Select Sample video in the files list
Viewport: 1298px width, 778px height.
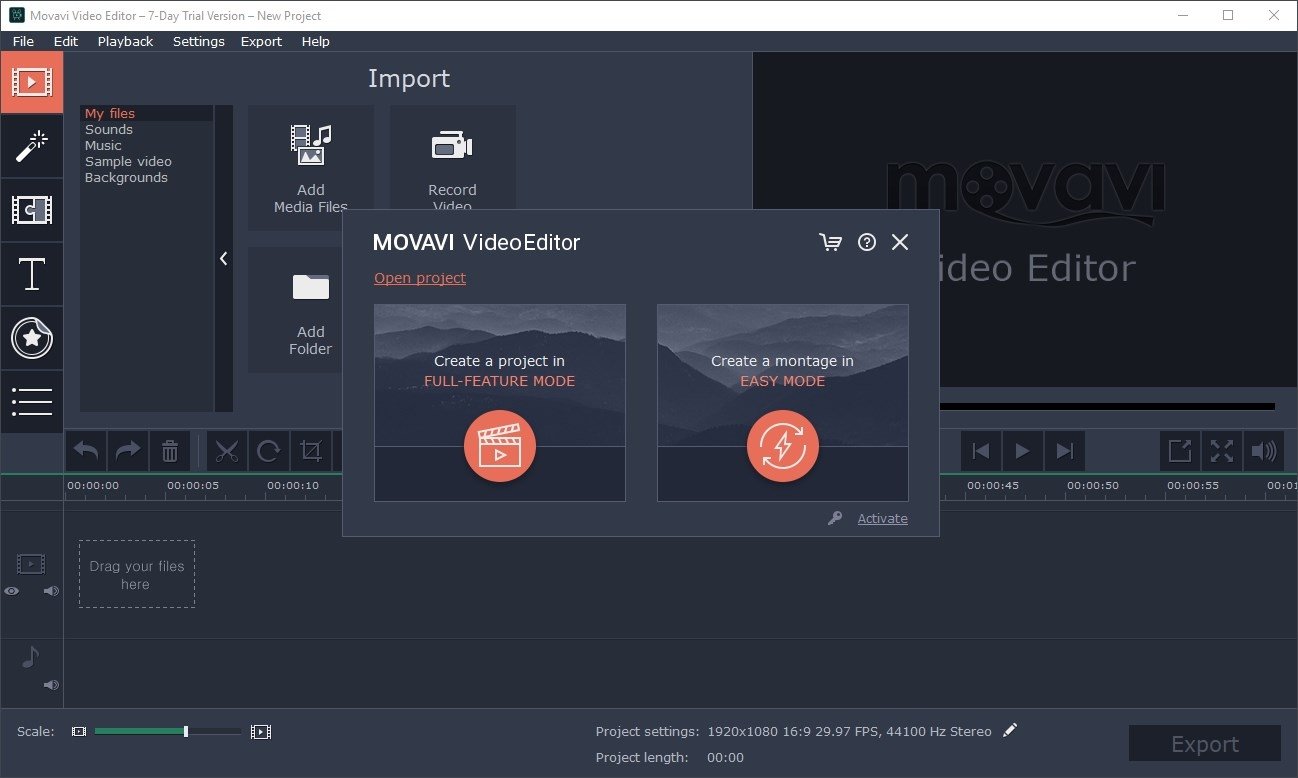(128, 161)
